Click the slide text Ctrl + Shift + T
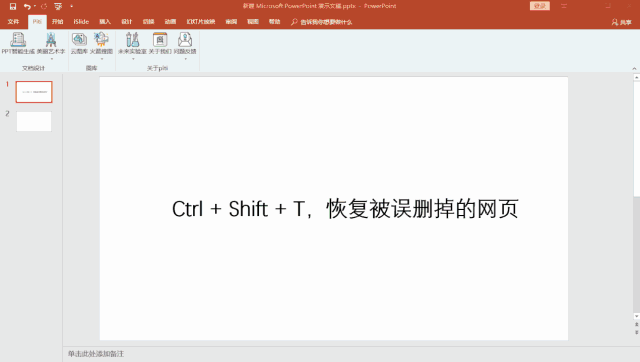 pos(238,209)
